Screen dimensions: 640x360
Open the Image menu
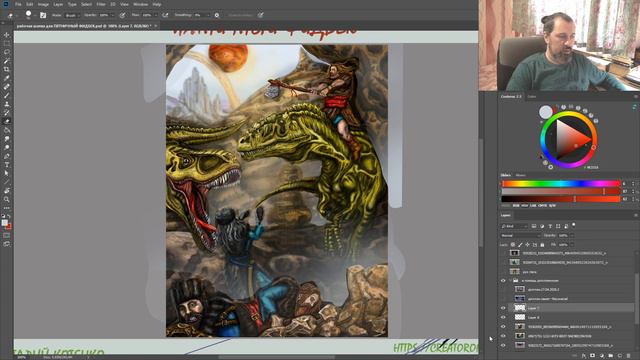tap(43, 4)
